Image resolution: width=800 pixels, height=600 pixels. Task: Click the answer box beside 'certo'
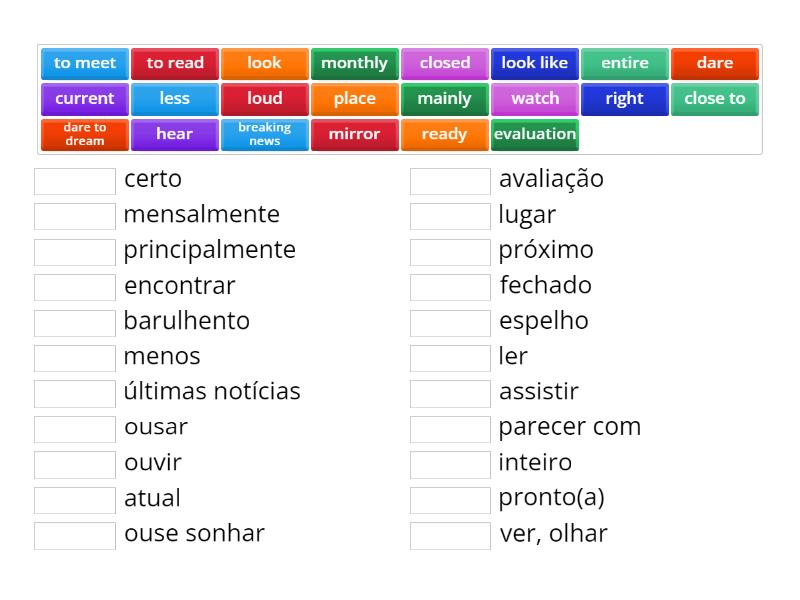click(x=74, y=180)
